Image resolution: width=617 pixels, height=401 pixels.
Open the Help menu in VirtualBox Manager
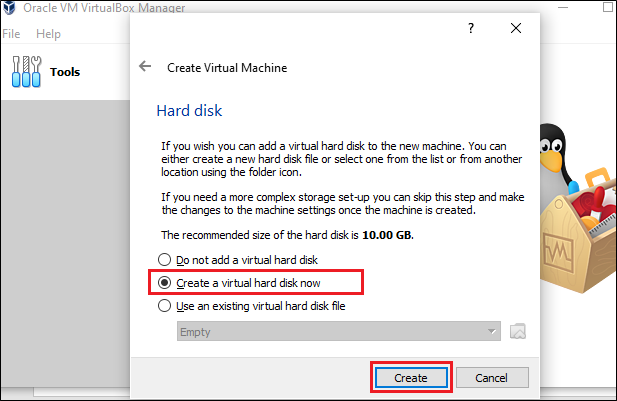click(48, 34)
